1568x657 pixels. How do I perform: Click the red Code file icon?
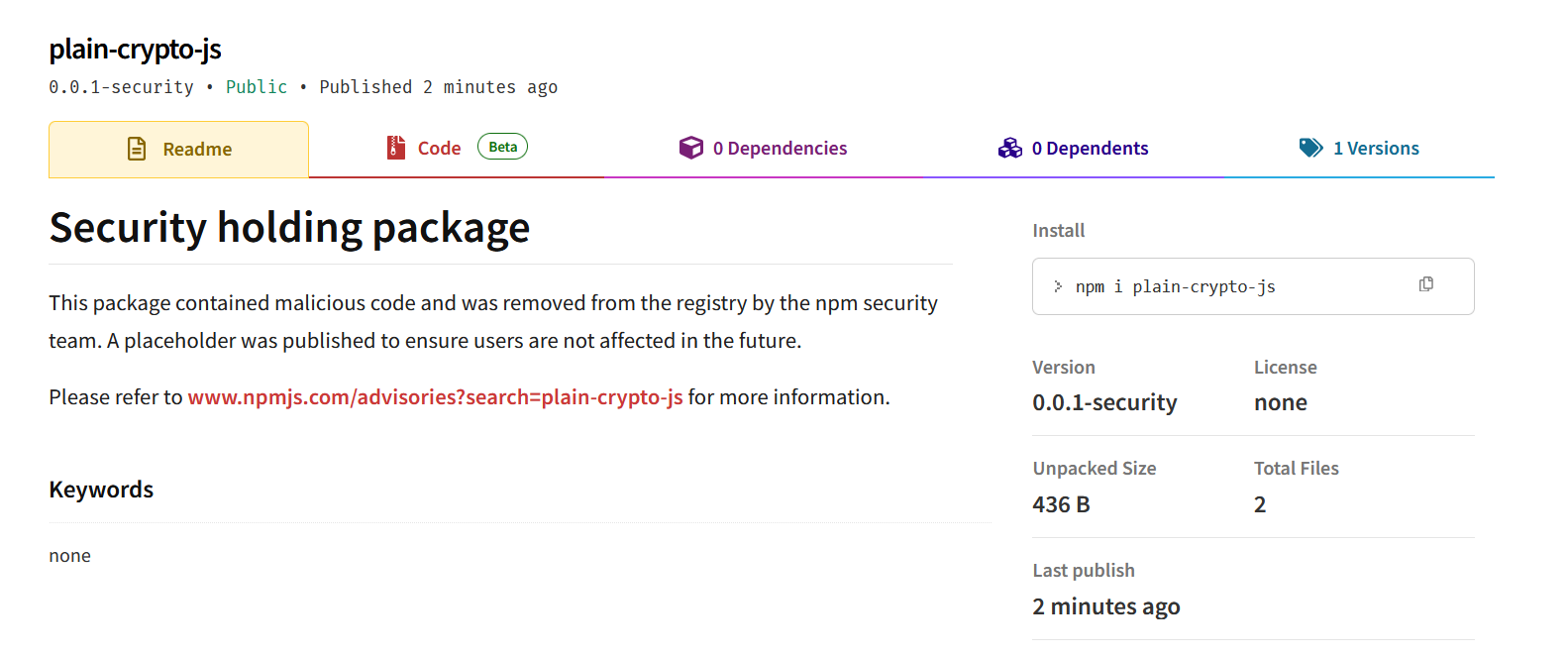[x=395, y=148]
